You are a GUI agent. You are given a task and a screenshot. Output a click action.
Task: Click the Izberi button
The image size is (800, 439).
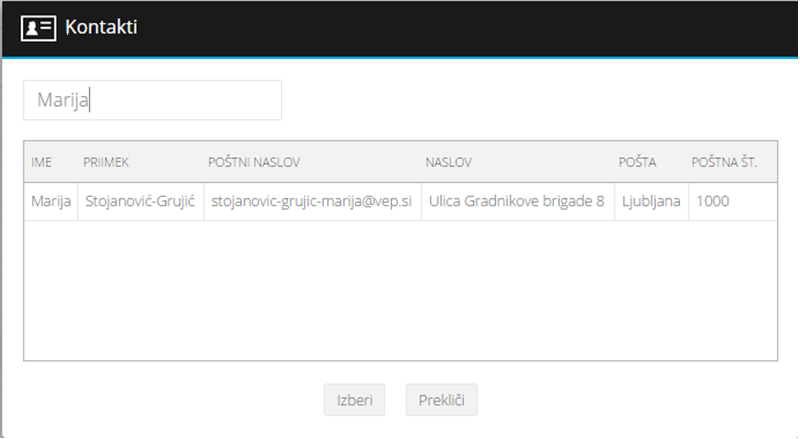click(x=354, y=400)
